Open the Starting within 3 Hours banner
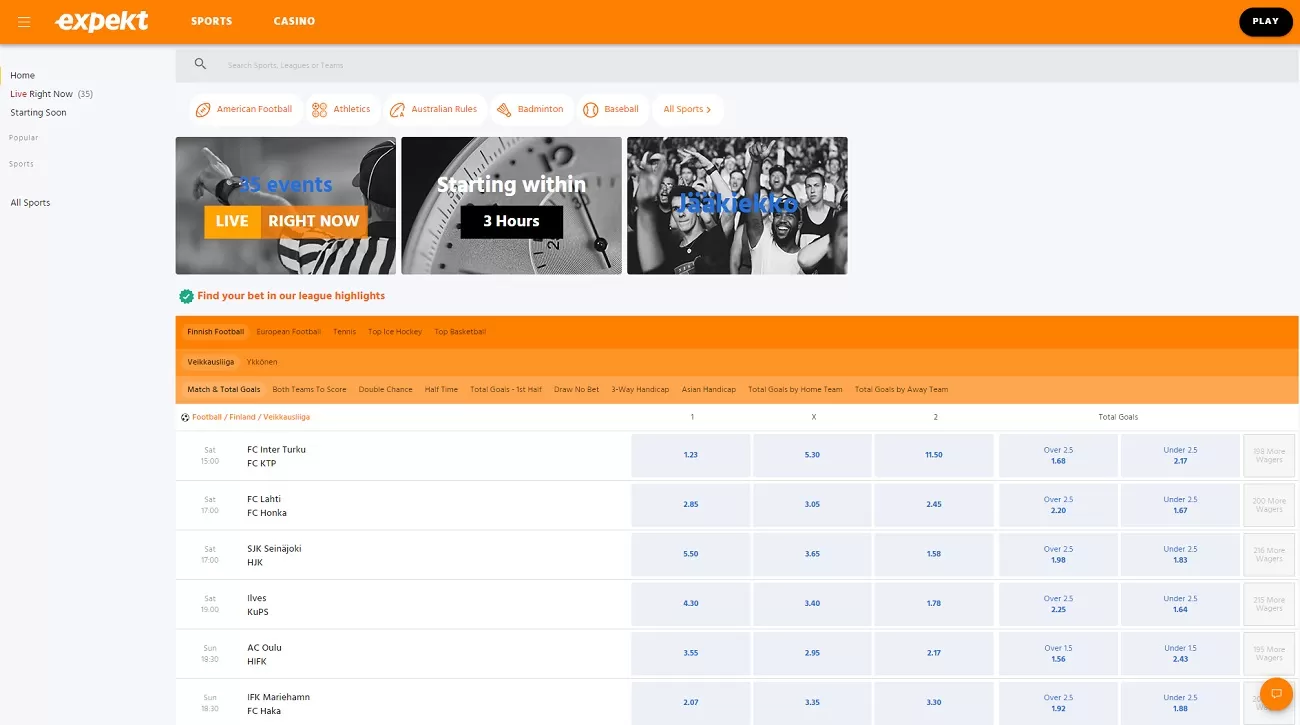This screenshot has width=1300, height=725. point(511,206)
